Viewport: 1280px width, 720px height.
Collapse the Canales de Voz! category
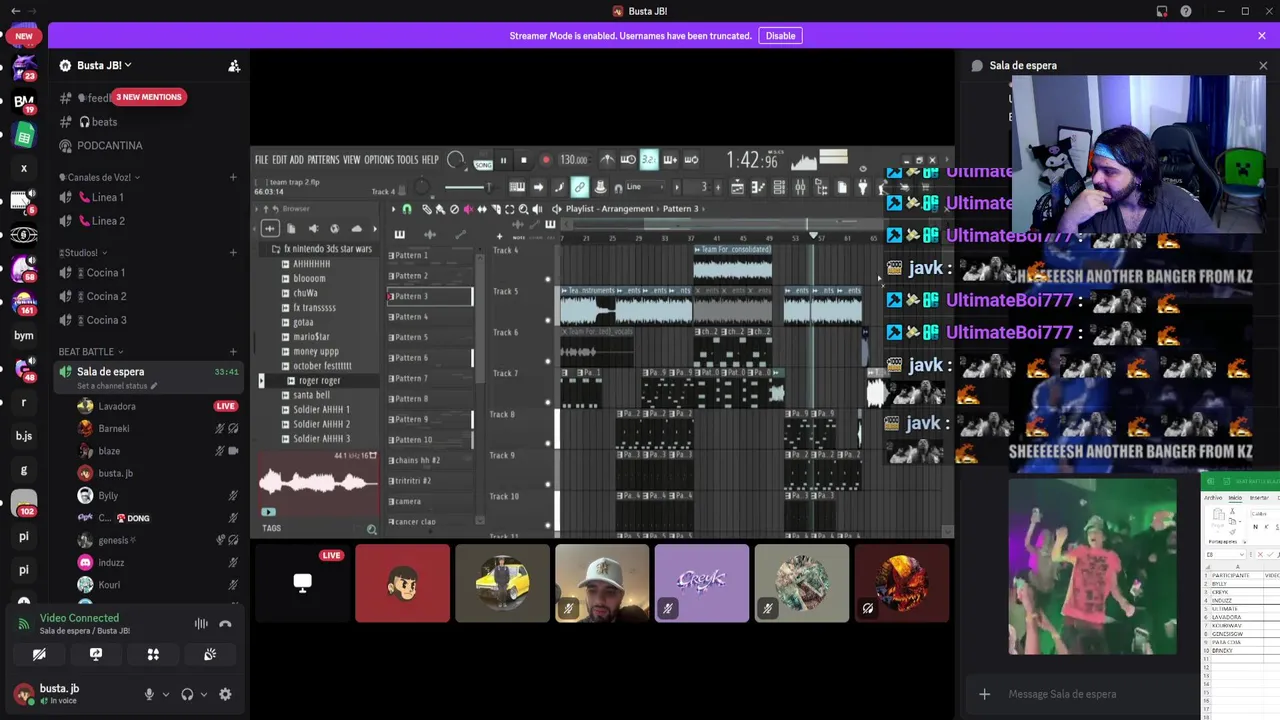(99, 177)
